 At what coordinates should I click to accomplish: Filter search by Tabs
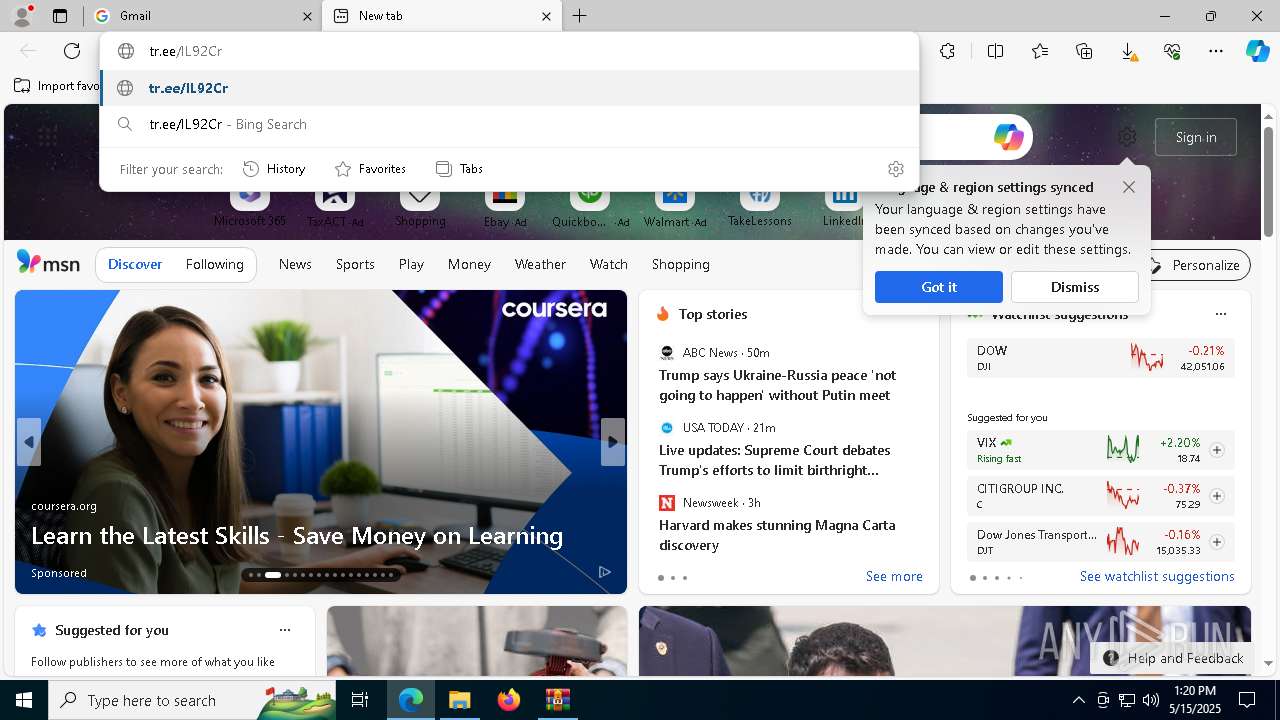click(459, 169)
